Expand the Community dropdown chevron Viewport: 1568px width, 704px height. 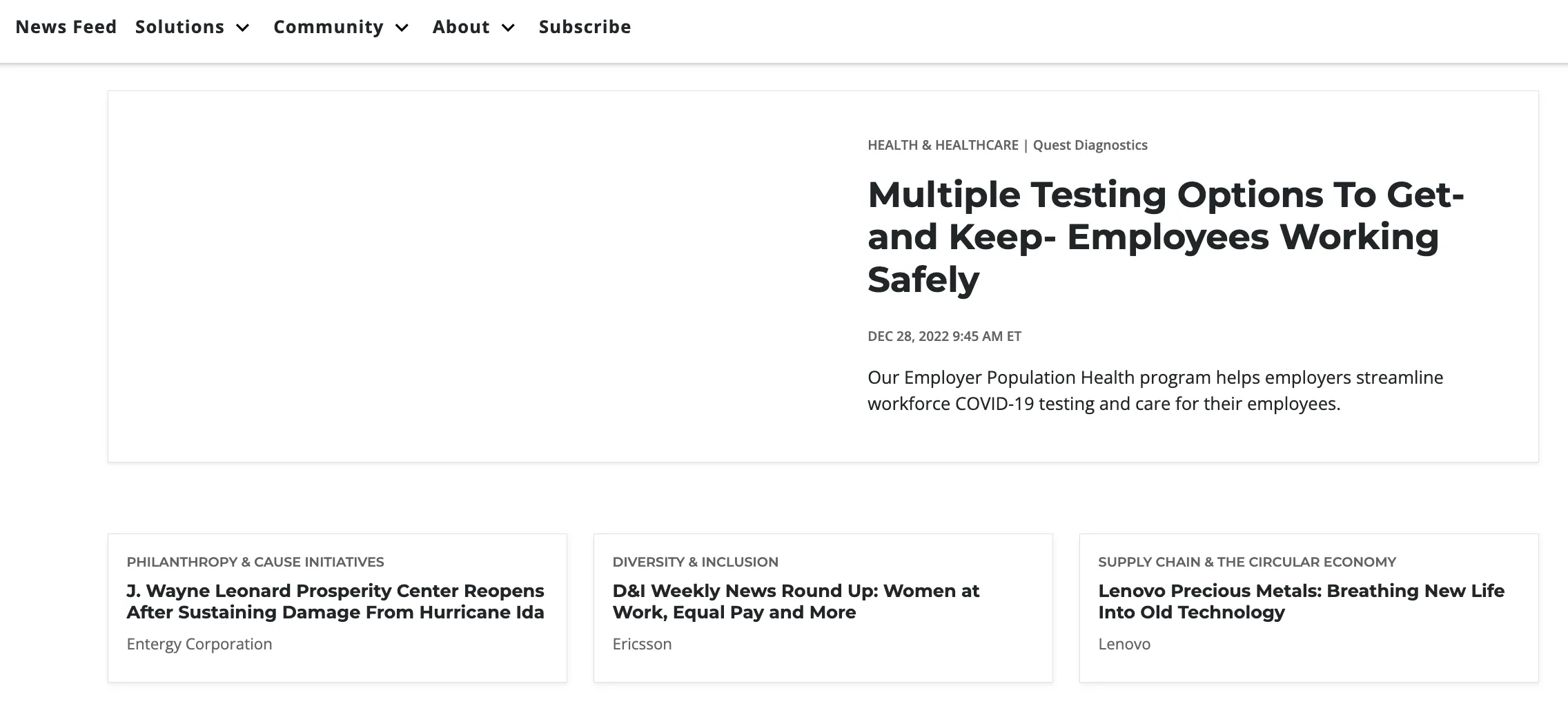(402, 28)
